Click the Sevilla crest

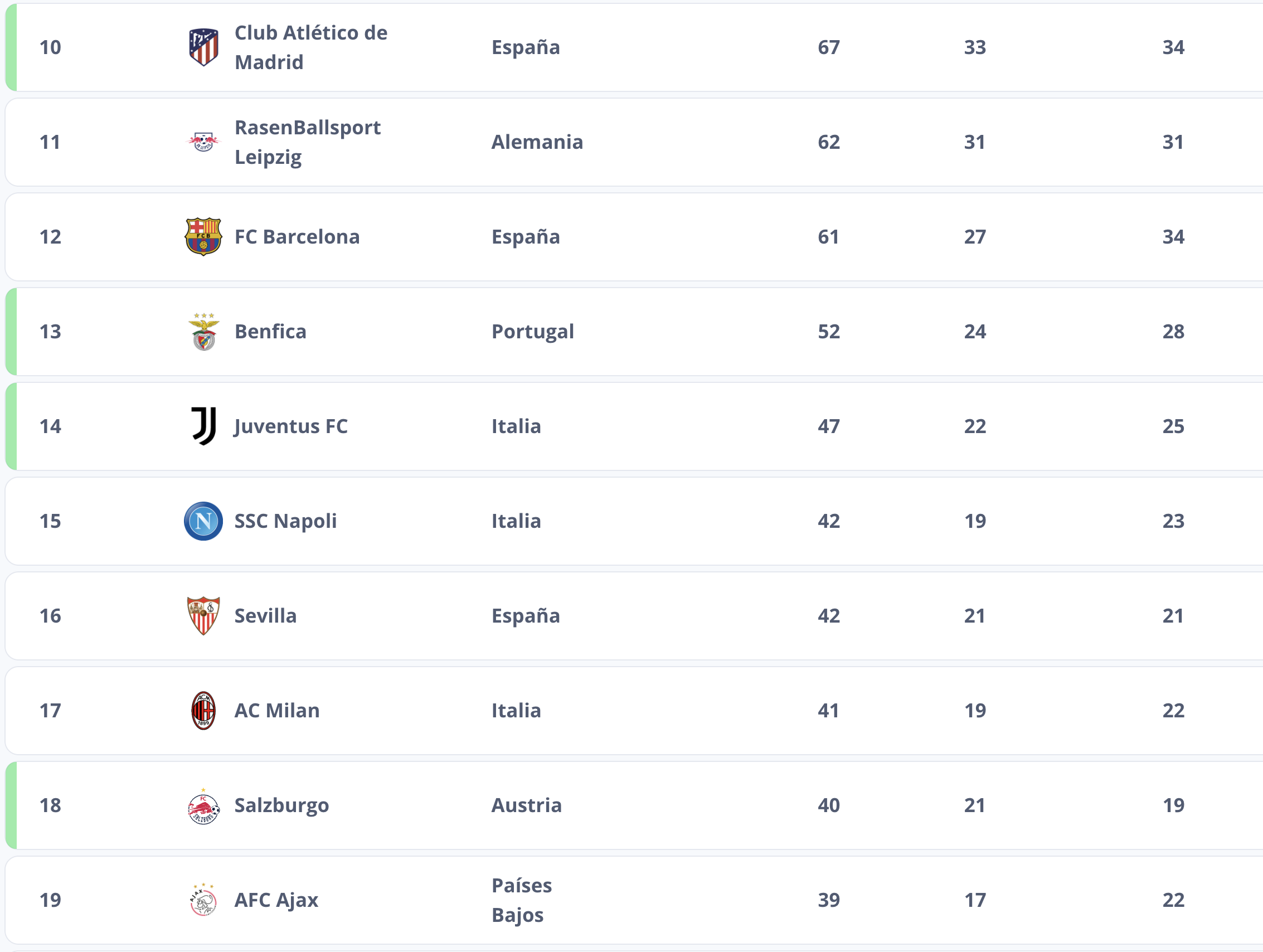point(203,616)
